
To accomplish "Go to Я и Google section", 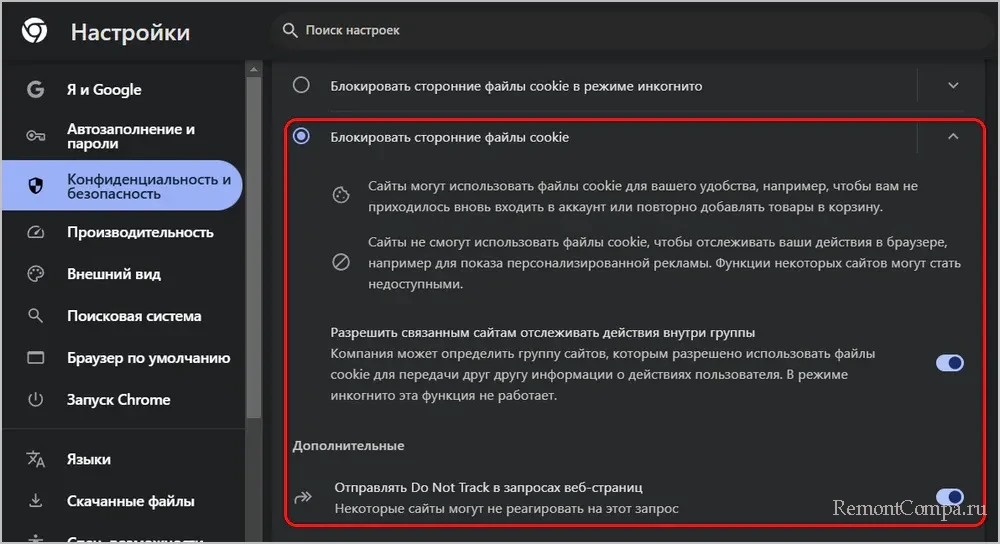I will (104, 90).
